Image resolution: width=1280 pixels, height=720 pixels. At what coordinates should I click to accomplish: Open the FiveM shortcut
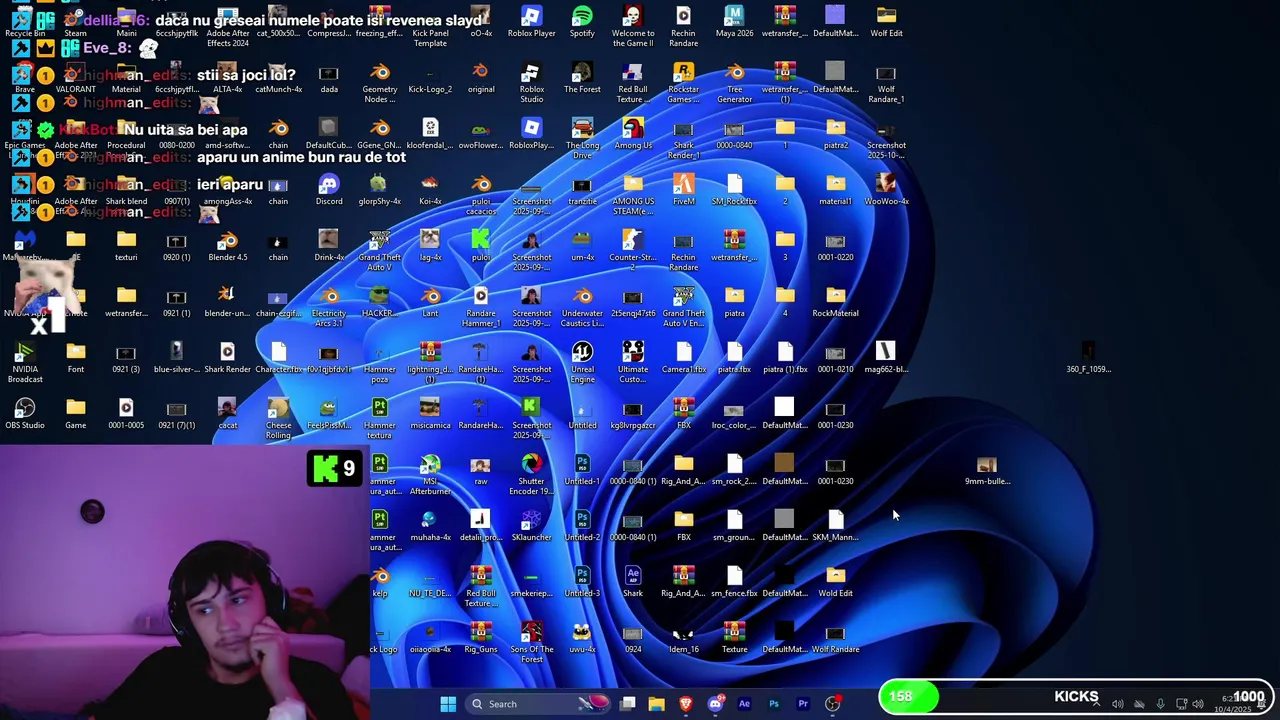[683, 190]
